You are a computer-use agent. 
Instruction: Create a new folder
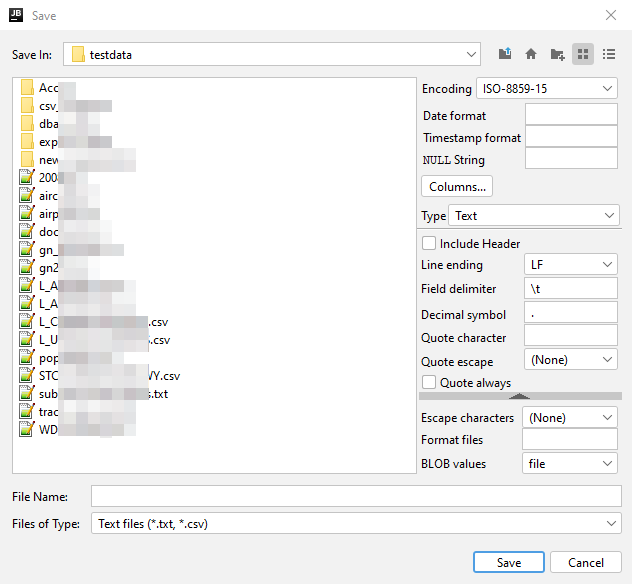pos(557,55)
